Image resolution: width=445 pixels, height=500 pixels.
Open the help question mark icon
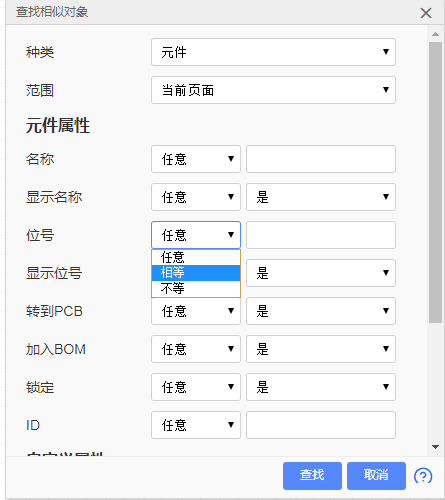pyautogui.click(x=423, y=476)
